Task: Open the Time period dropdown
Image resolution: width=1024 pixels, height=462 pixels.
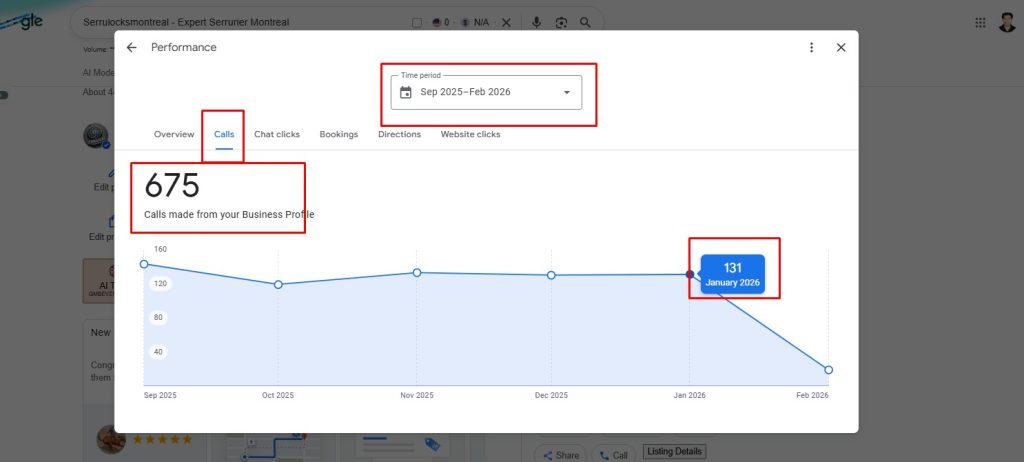Action: point(486,92)
